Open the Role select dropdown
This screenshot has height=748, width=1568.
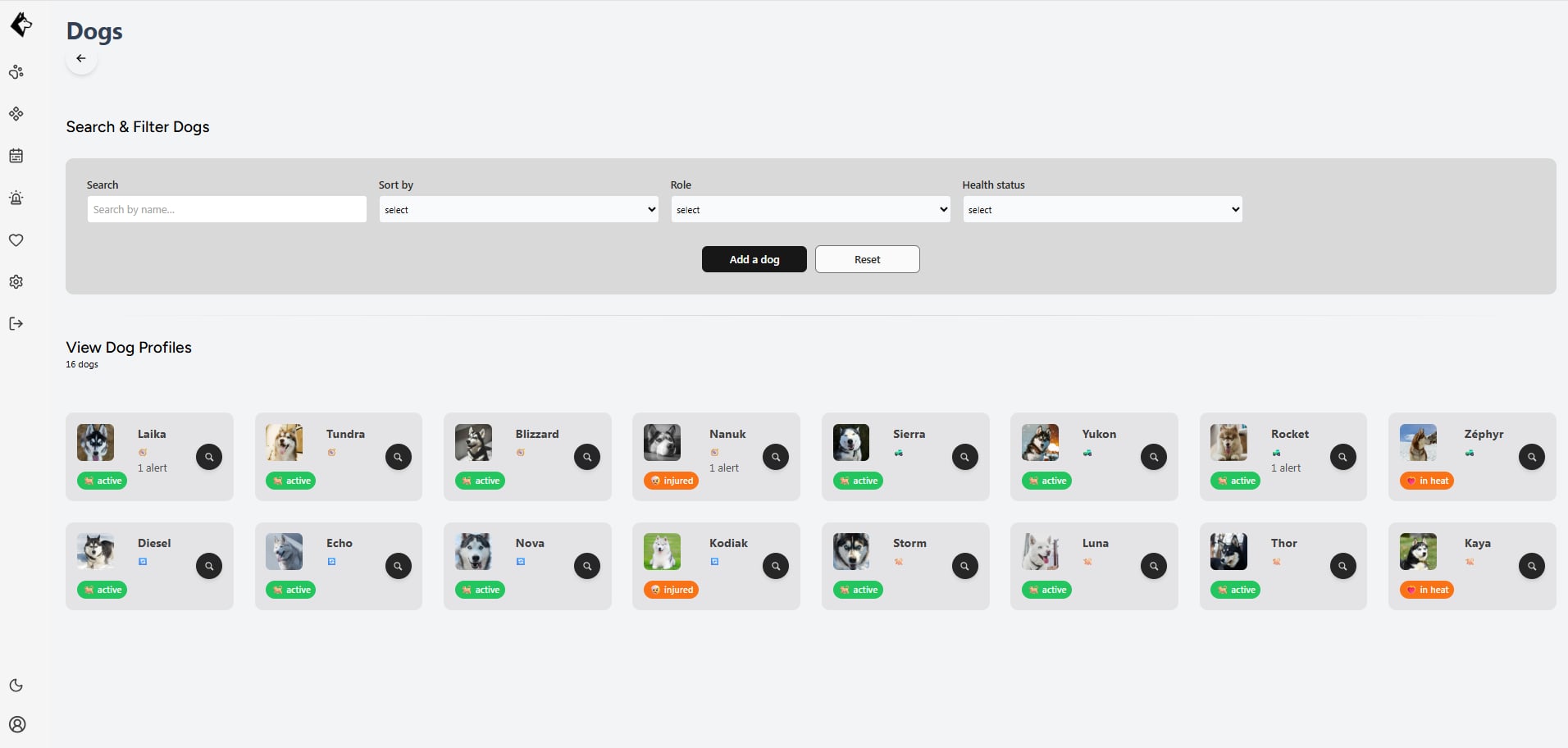pos(810,209)
